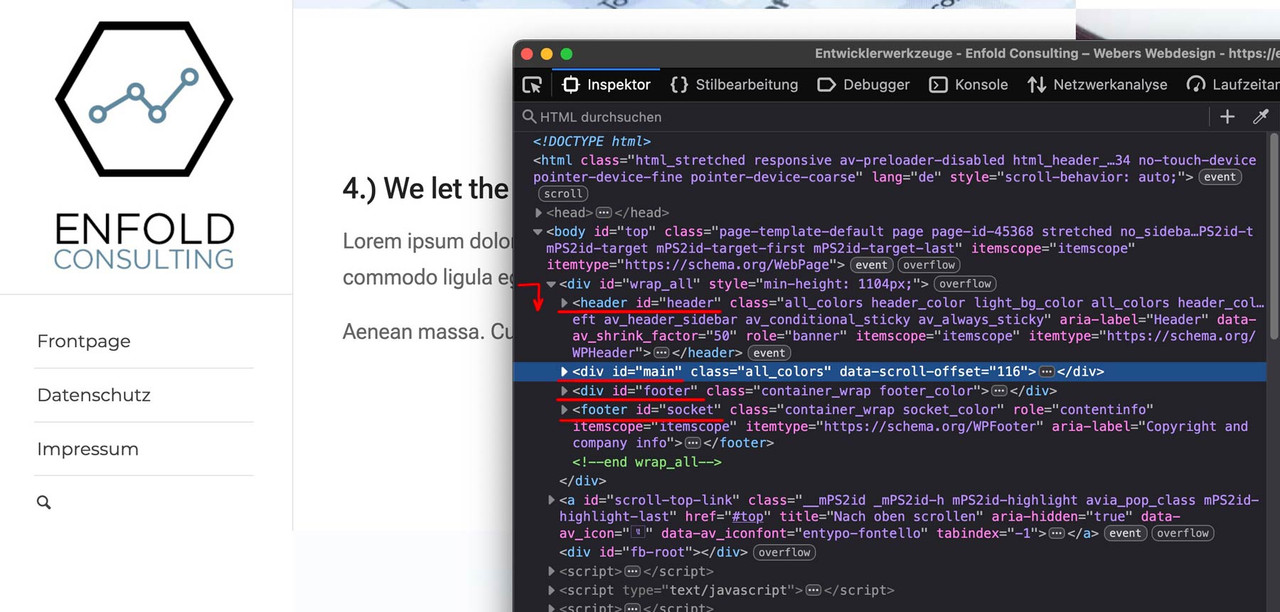Open the Datenschutz link in website menu
Viewport: 1280px width, 612px height.
[x=94, y=395]
